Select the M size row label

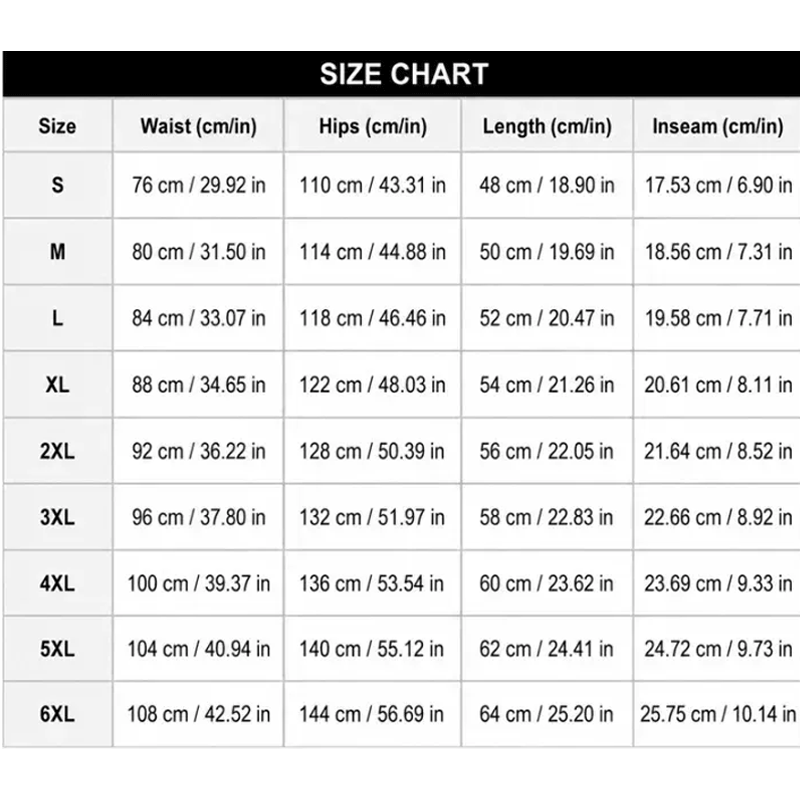tap(58, 252)
